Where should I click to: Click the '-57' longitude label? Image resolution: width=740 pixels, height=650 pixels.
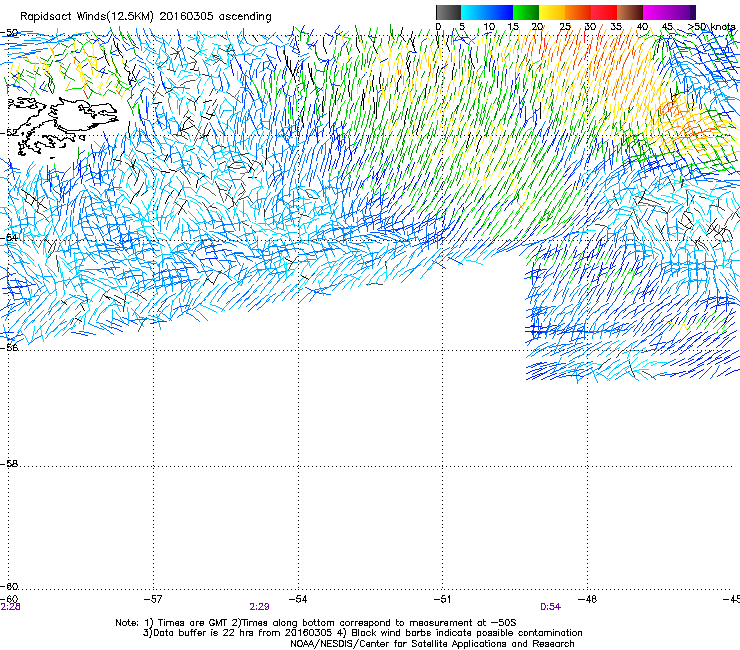tap(153, 599)
